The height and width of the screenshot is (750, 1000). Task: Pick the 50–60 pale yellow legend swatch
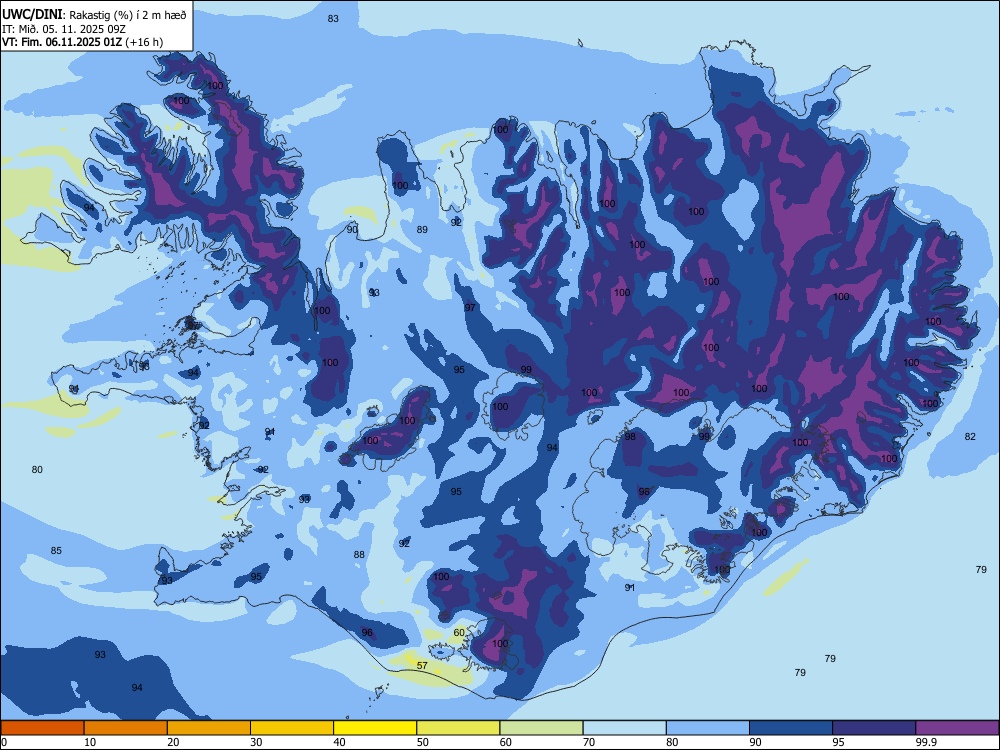pos(458,728)
